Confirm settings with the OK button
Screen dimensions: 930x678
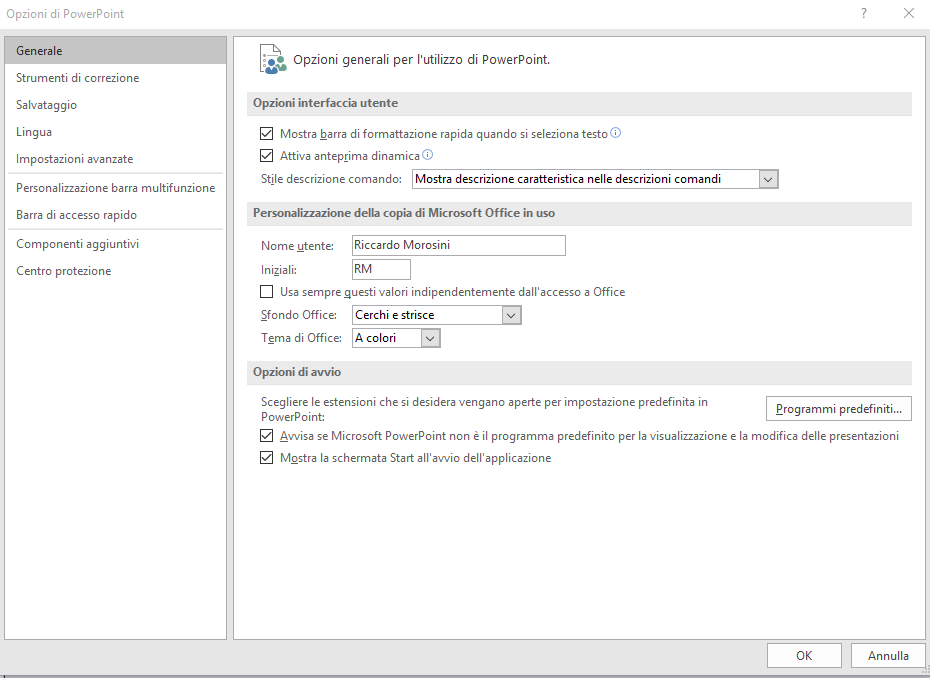pyautogui.click(x=804, y=655)
